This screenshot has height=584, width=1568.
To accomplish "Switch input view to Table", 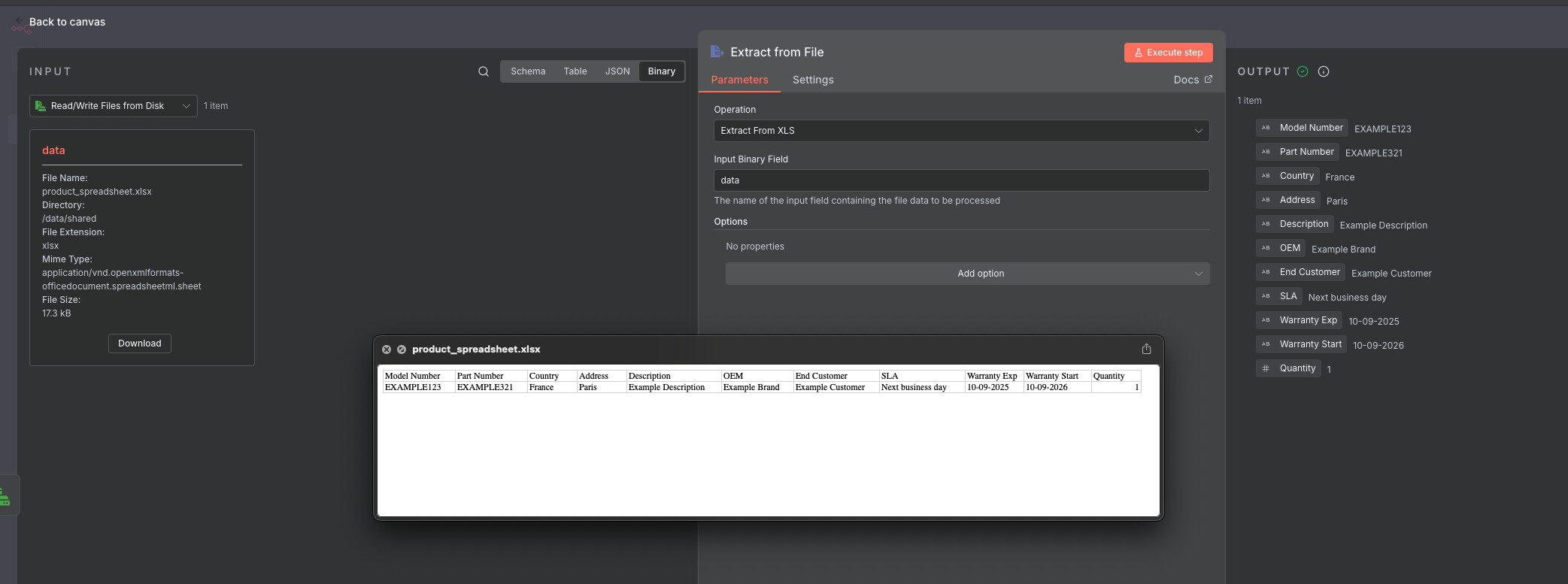I will coord(575,71).
